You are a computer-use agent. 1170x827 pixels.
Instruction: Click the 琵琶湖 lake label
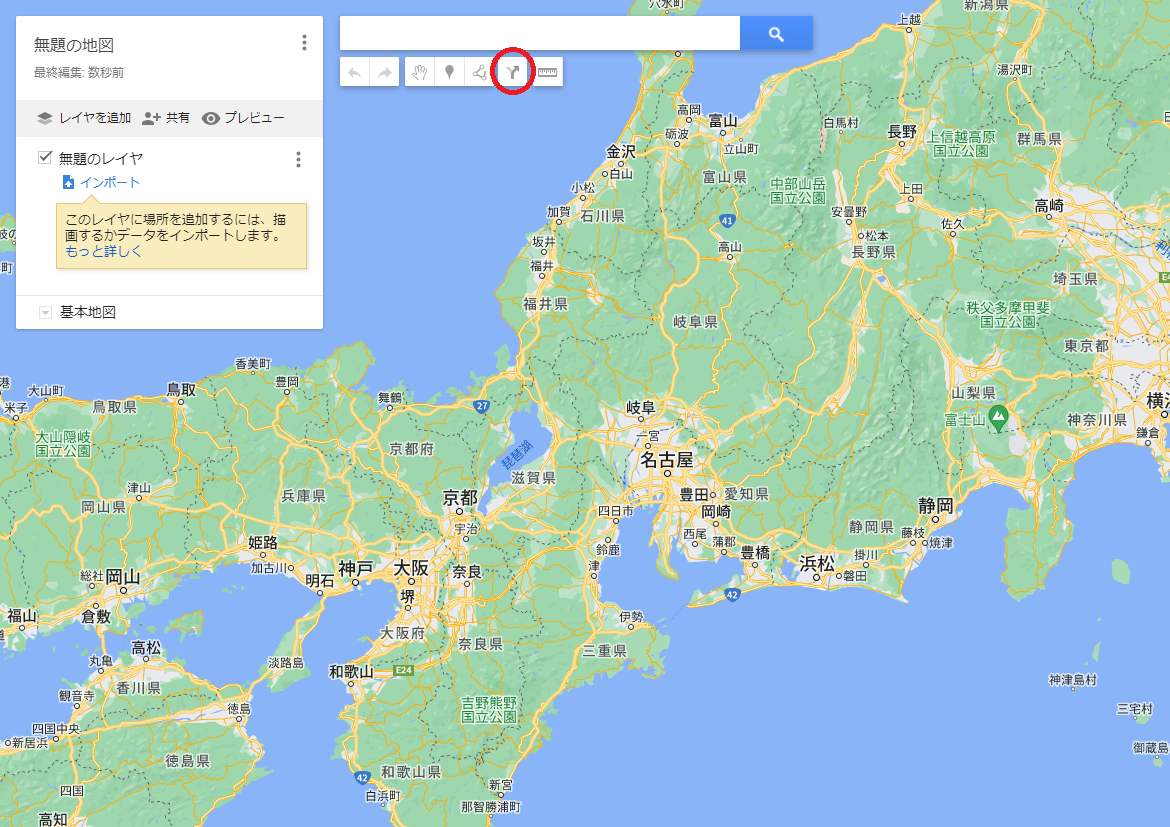516,455
